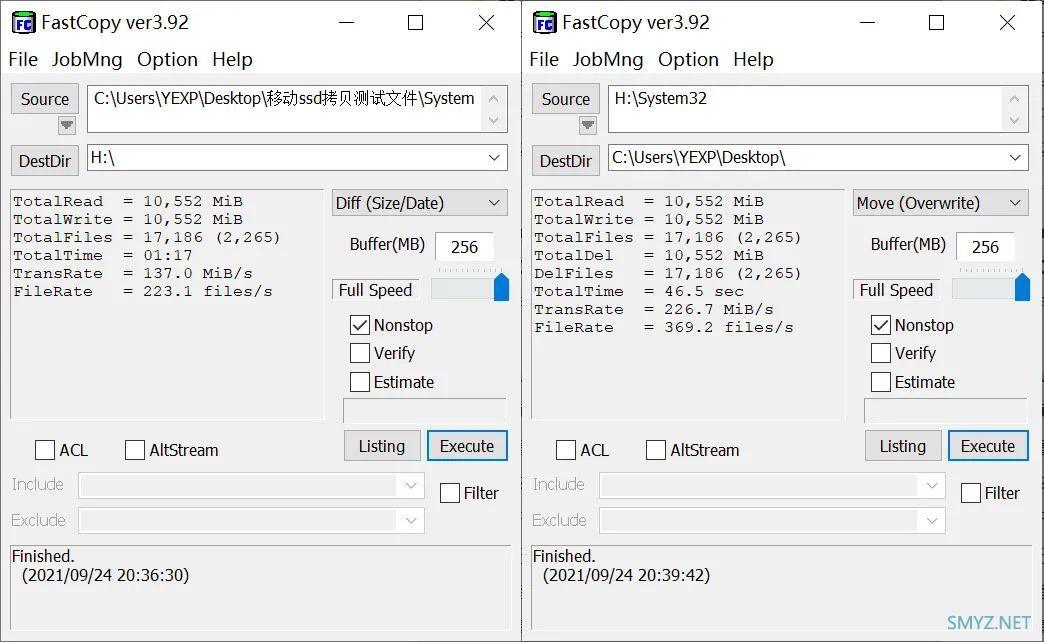The image size is (1044, 642).
Task: Toggle Estimate checkbox in left window
Action: [x=360, y=382]
